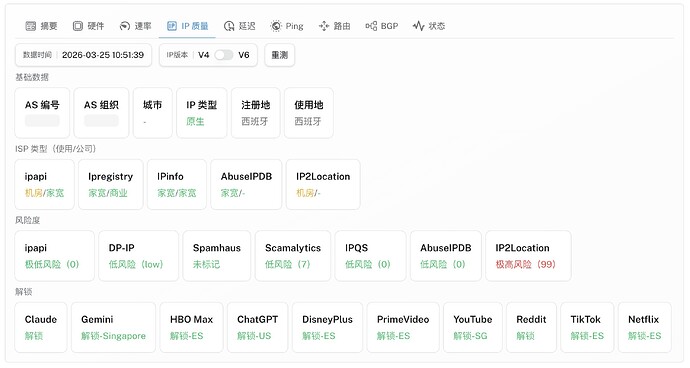This screenshot has height=368, width=690.
Task: Click the PrimeVideo 解锁-ES card
Action: click(403, 327)
